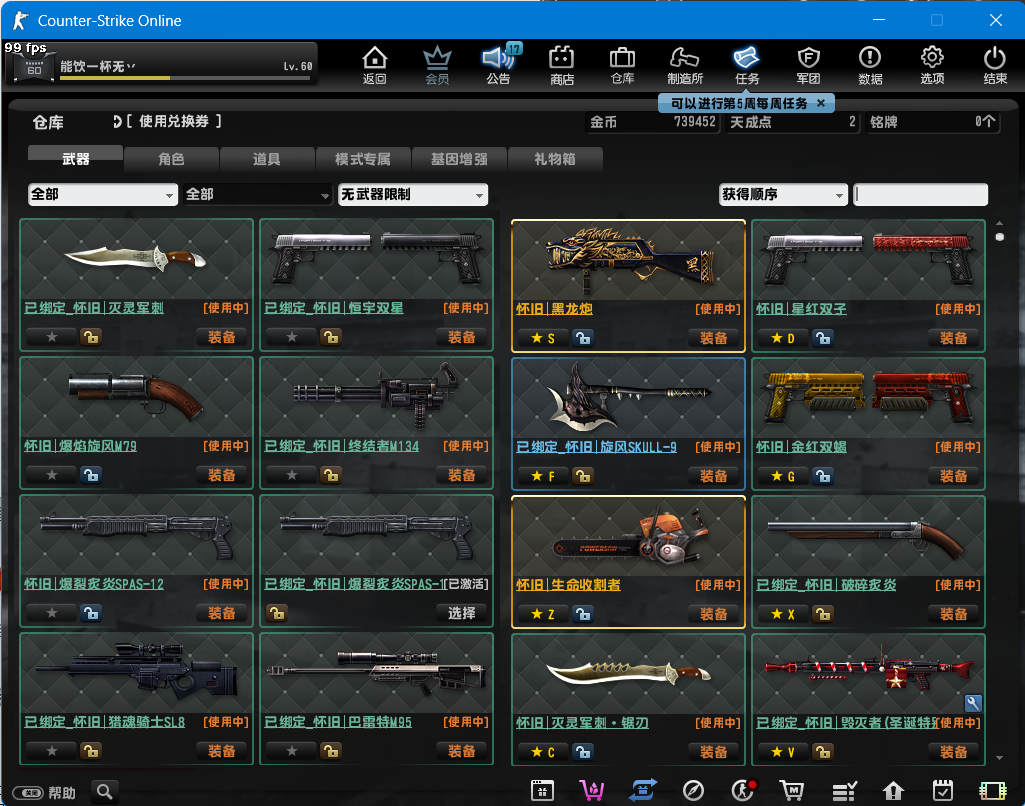1025x806 pixels.
Task: Click wrench icon on 毁灭者 weapon card
Action: tap(973, 703)
